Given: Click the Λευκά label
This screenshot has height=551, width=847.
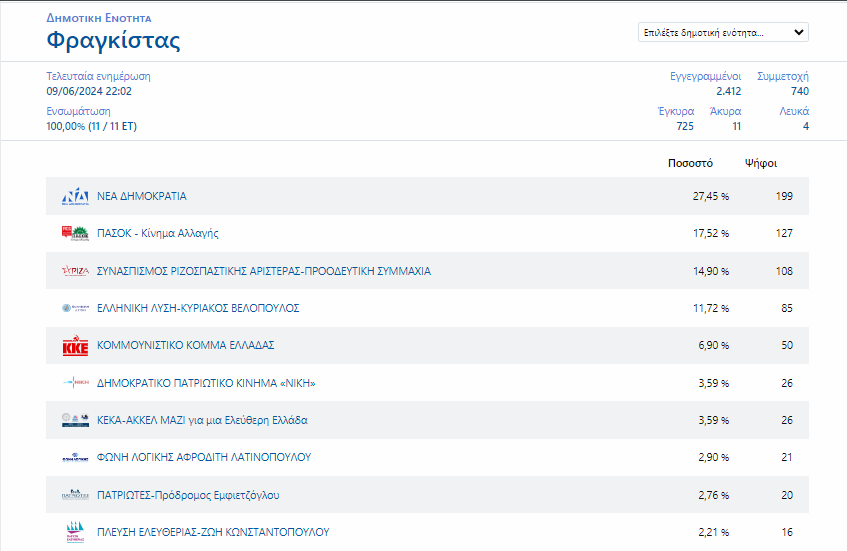Looking at the screenshot, I should pos(794,111).
